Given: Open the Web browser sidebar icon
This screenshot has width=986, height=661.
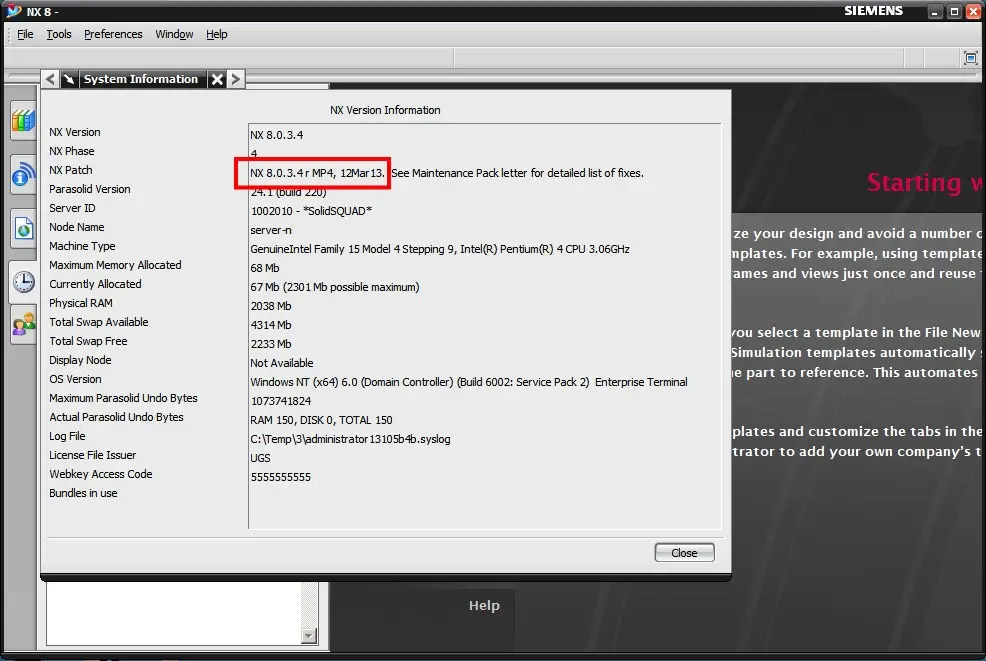Looking at the screenshot, I should (23, 229).
